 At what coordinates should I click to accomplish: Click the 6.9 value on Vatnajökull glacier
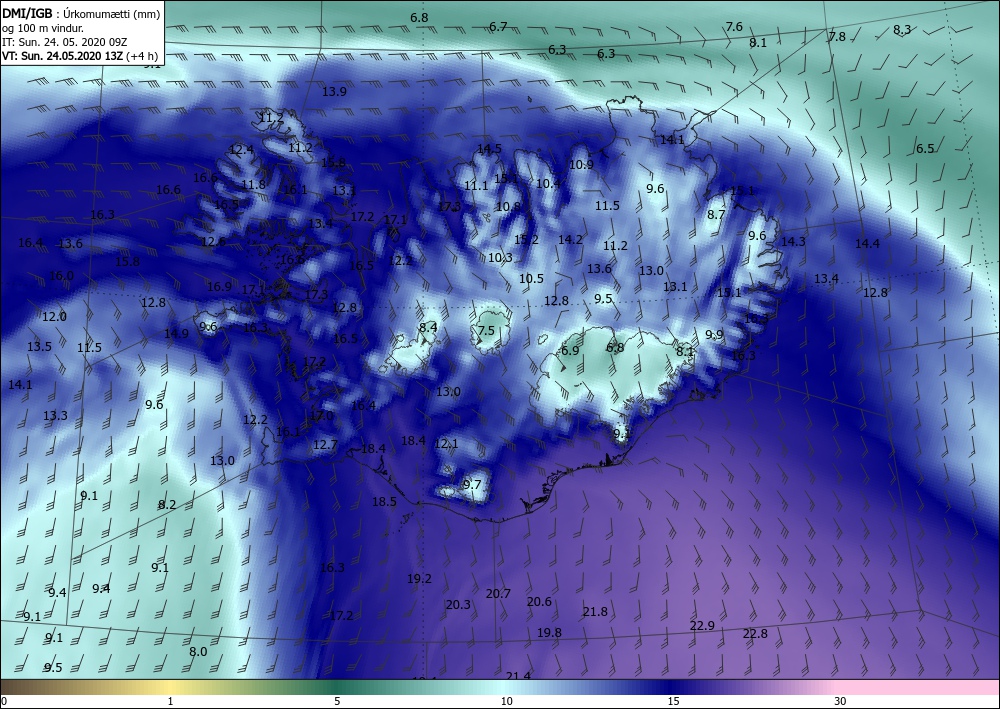pyautogui.click(x=570, y=351)
